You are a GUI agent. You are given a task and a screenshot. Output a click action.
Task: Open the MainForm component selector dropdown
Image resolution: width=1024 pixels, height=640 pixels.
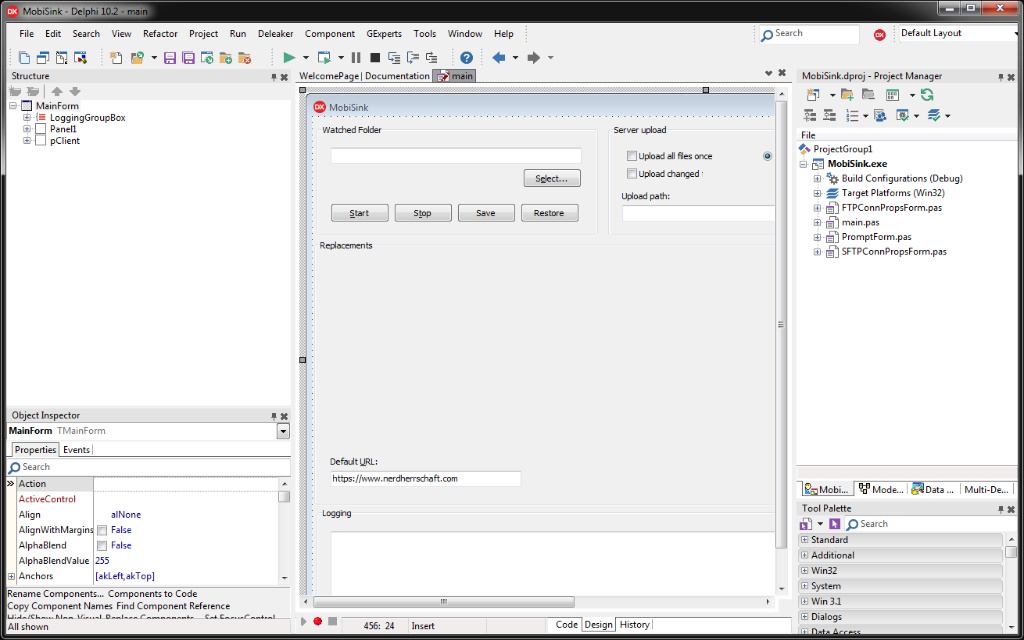click(x=283, y=431)
